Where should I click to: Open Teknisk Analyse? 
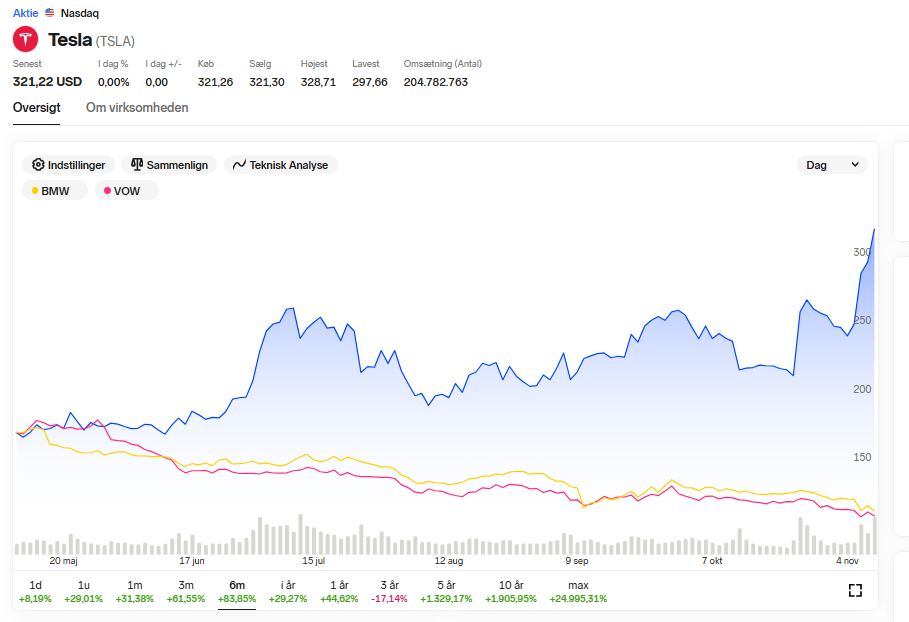click(281, 165)
